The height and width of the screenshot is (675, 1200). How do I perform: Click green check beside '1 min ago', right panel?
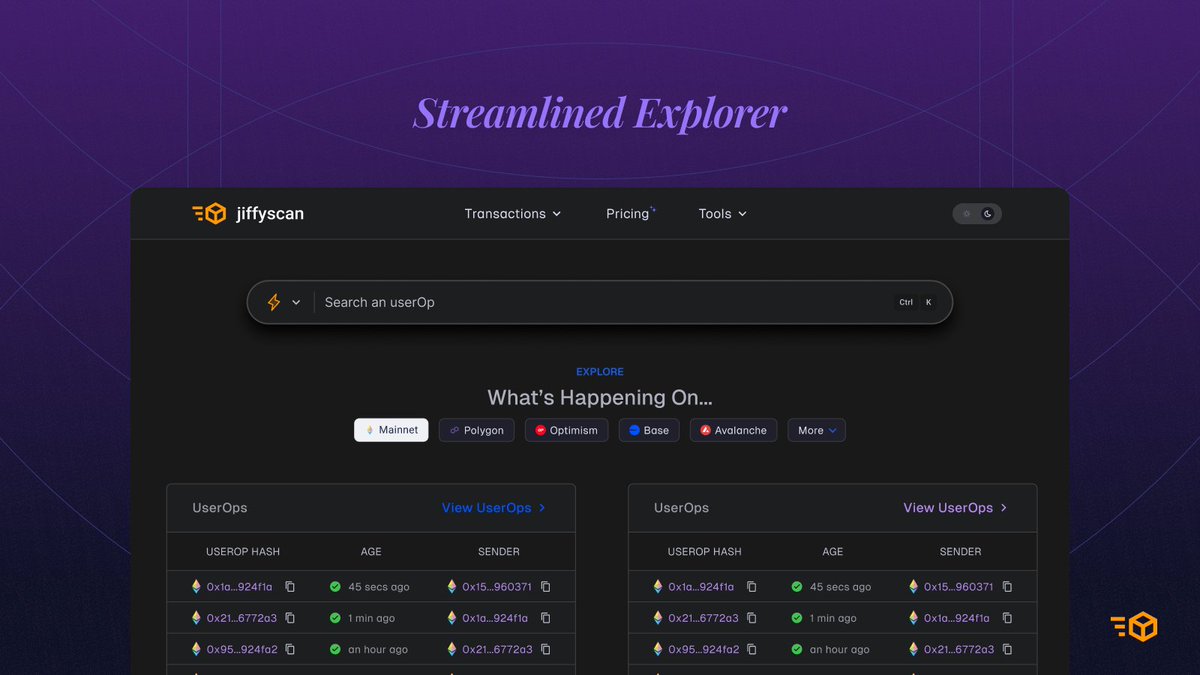(x=797, y=618)
